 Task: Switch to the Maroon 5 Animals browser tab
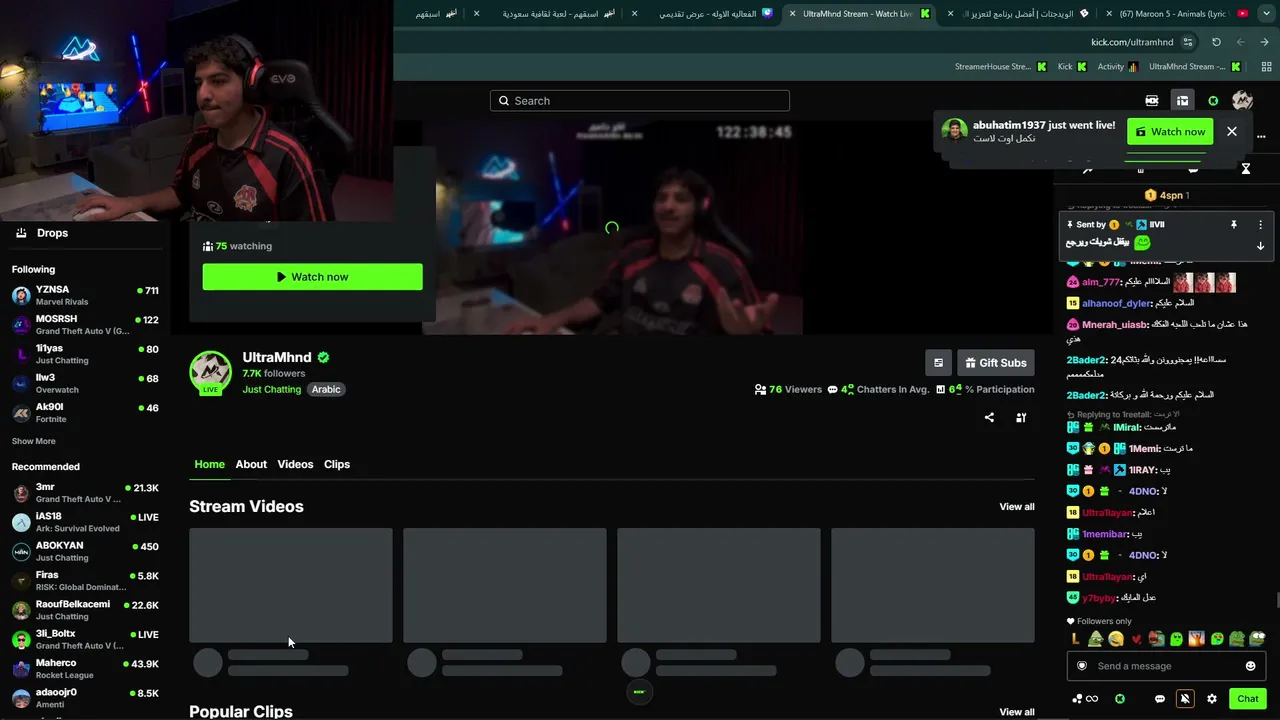click(x=1179, y=14)
